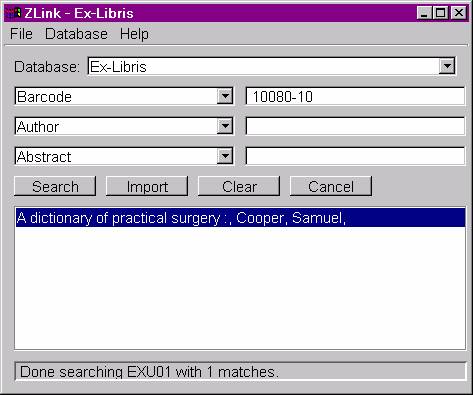Expand the Abstract search field dropdown arrow

click(225, 156)
